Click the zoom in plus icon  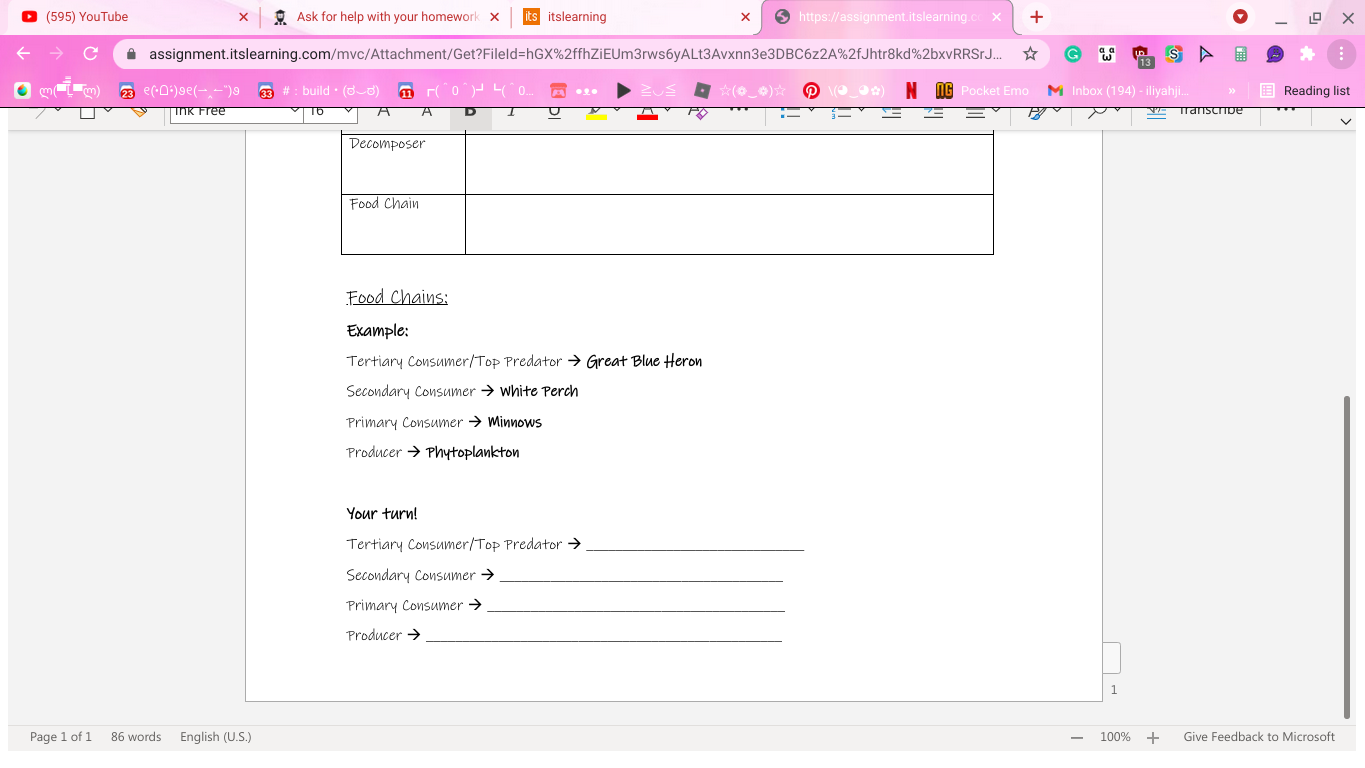click(x=1153, y=737)
